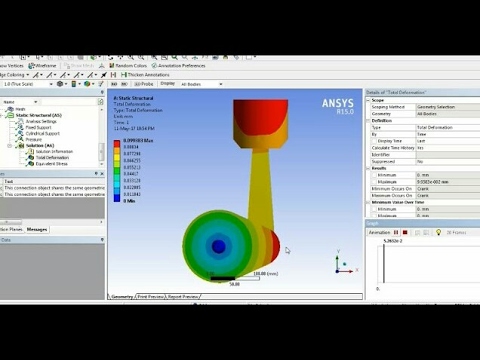Collapse the Results section in Details
The width and height of the screenshot is (480, 360).
[x=369, y=168]
